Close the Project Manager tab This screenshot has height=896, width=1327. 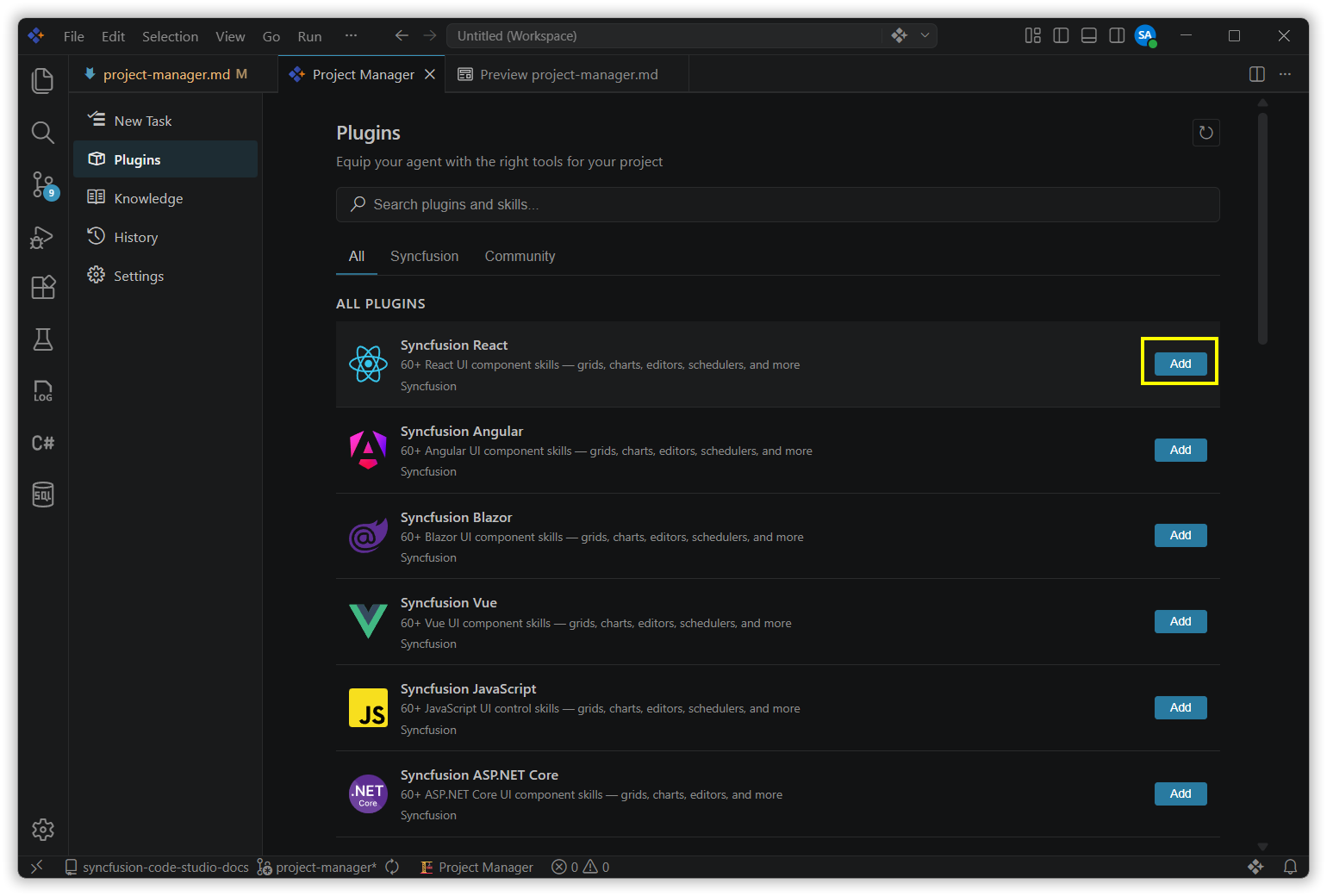[x=430, y=74]
